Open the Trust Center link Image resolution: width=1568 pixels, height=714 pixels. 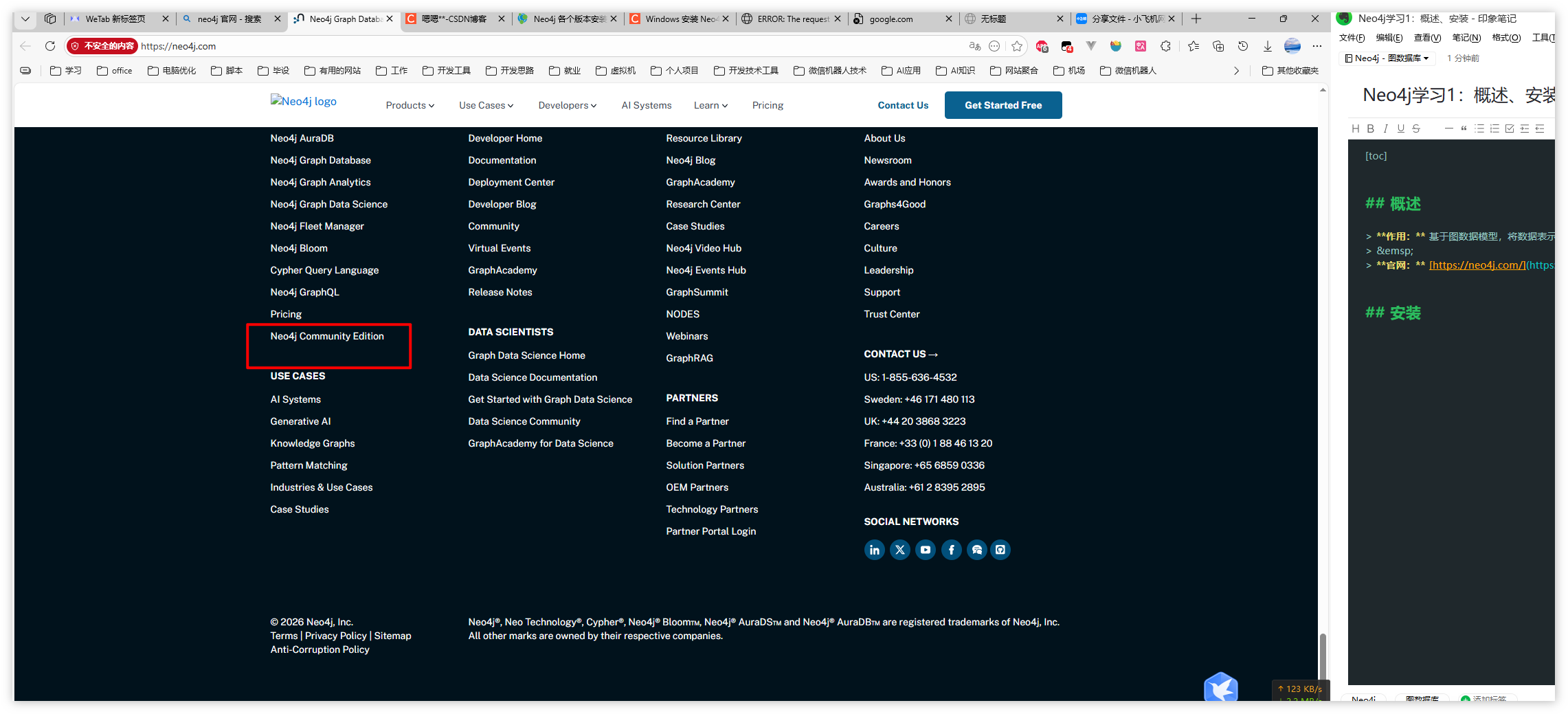pos(891,314)
